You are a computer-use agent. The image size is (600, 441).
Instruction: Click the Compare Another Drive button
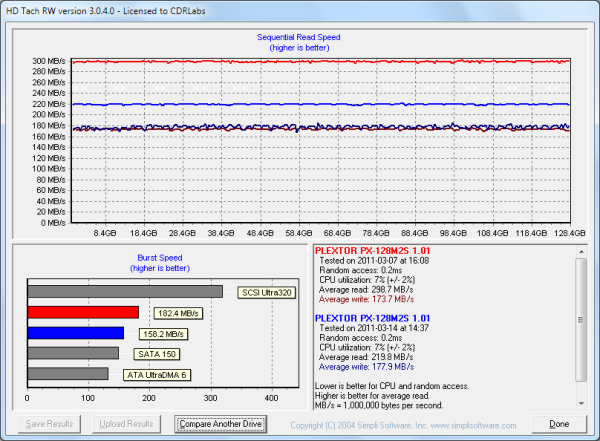[x=221, y=424]
